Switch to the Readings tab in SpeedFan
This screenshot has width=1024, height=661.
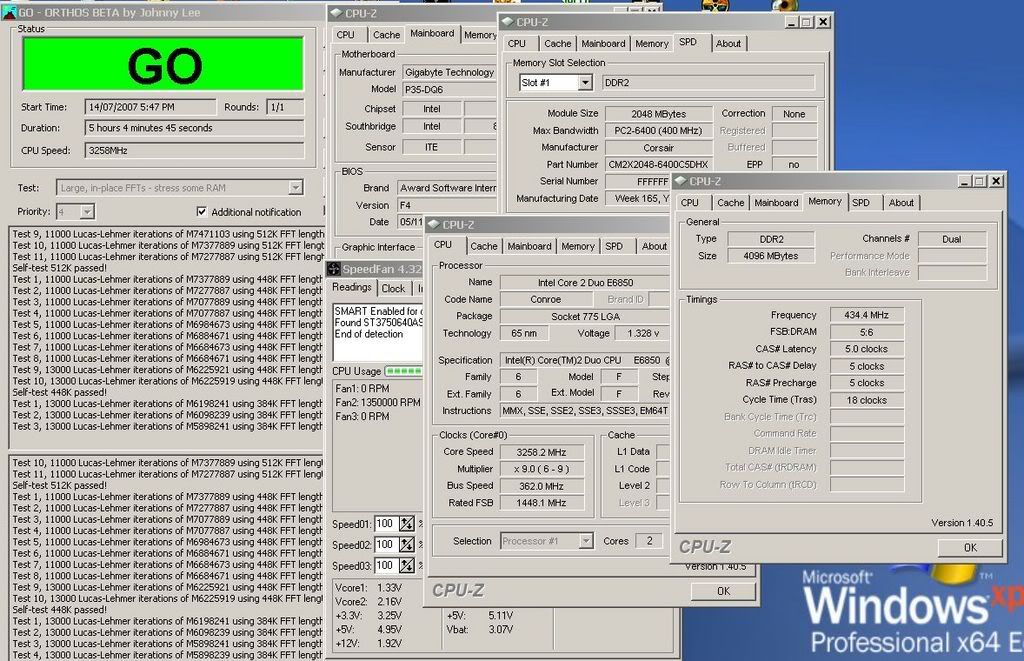point(351,287)
